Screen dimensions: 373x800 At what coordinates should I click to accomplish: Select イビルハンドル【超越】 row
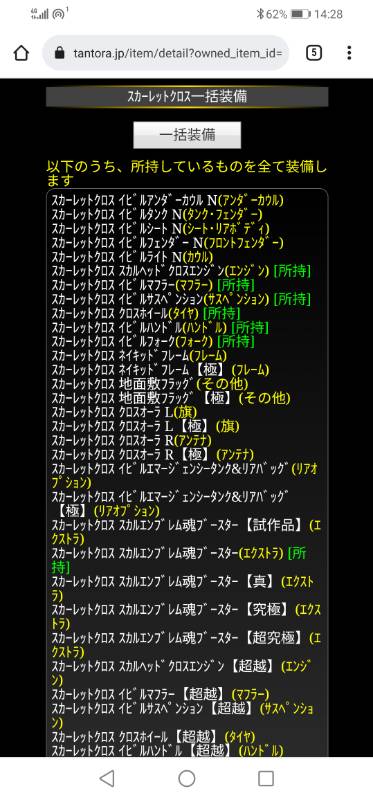tap(167, 750)
